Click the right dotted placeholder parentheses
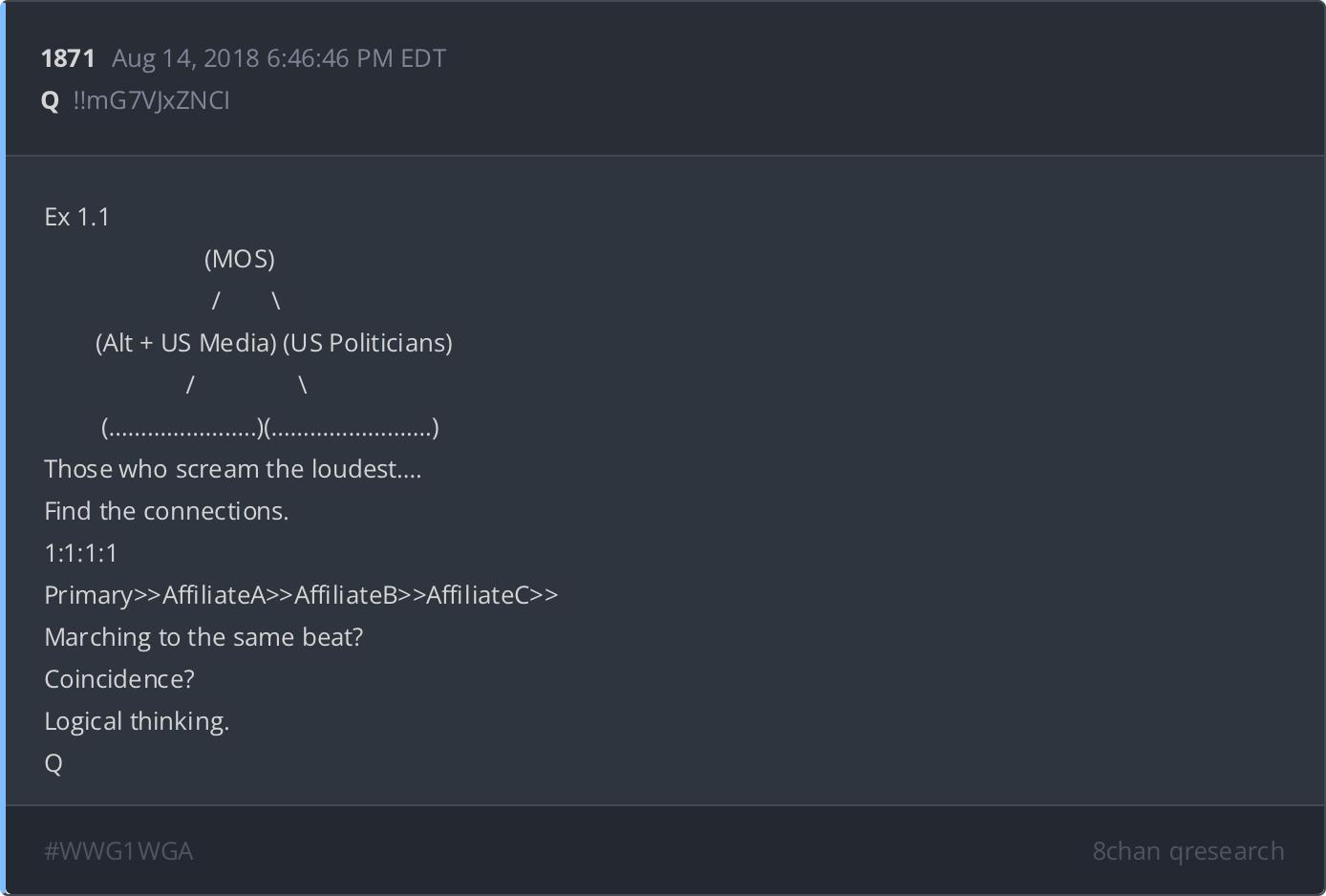 (x=353, y=427)
